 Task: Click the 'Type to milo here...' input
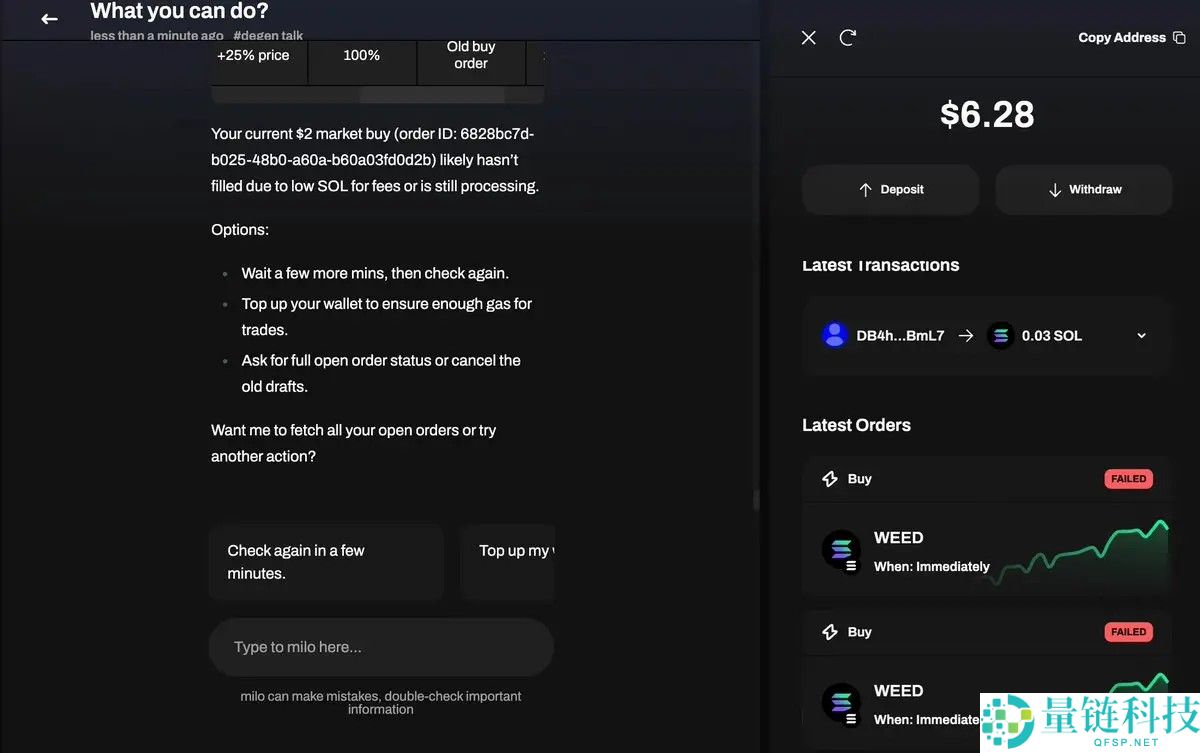click(381, 647)
